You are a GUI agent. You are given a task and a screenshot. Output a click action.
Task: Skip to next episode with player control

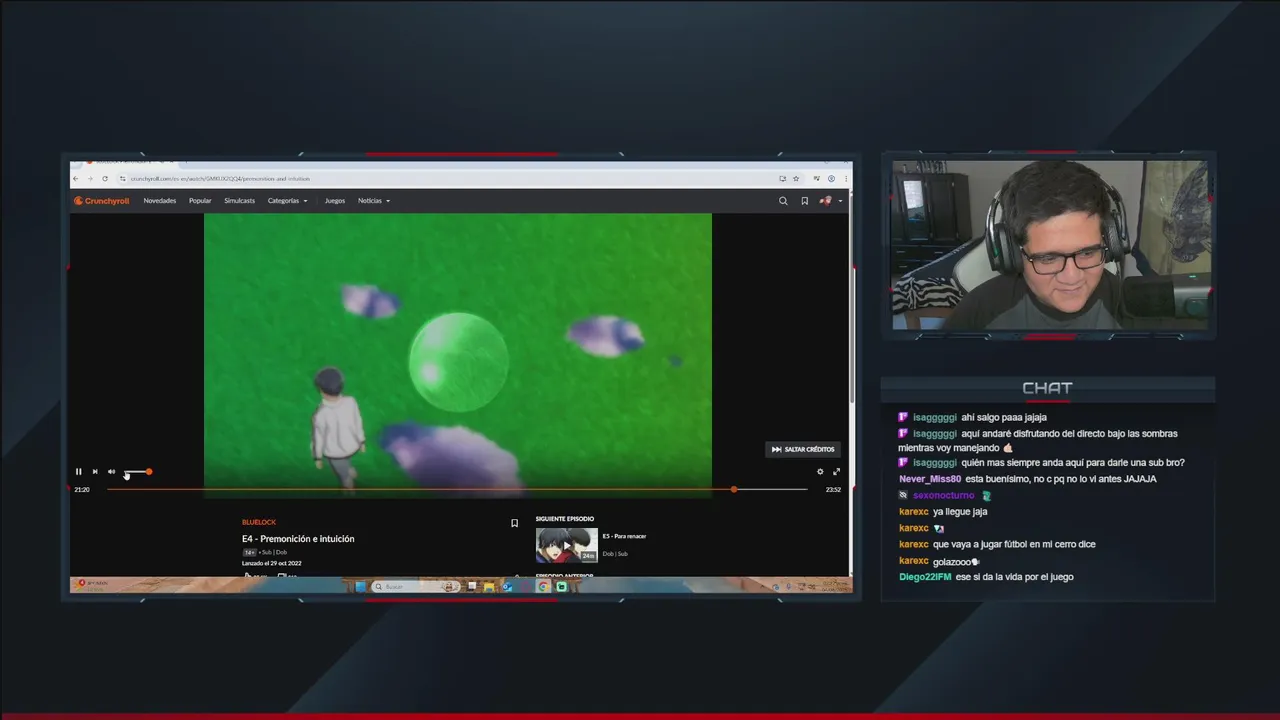[95, 472]
